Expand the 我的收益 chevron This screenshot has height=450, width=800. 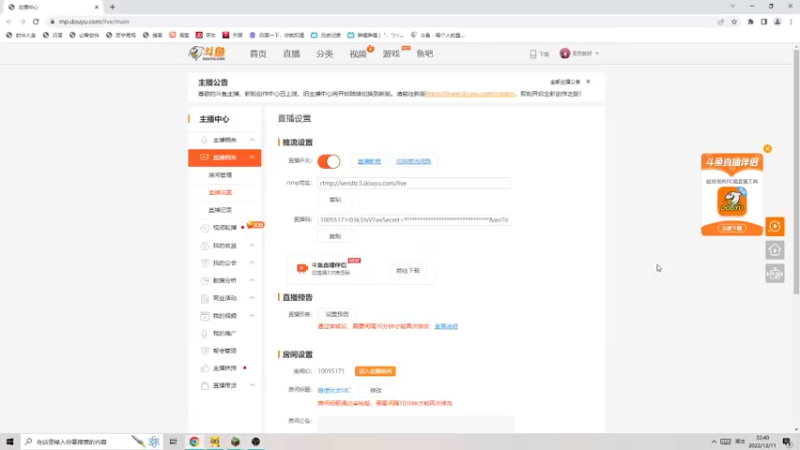[252, 245]
